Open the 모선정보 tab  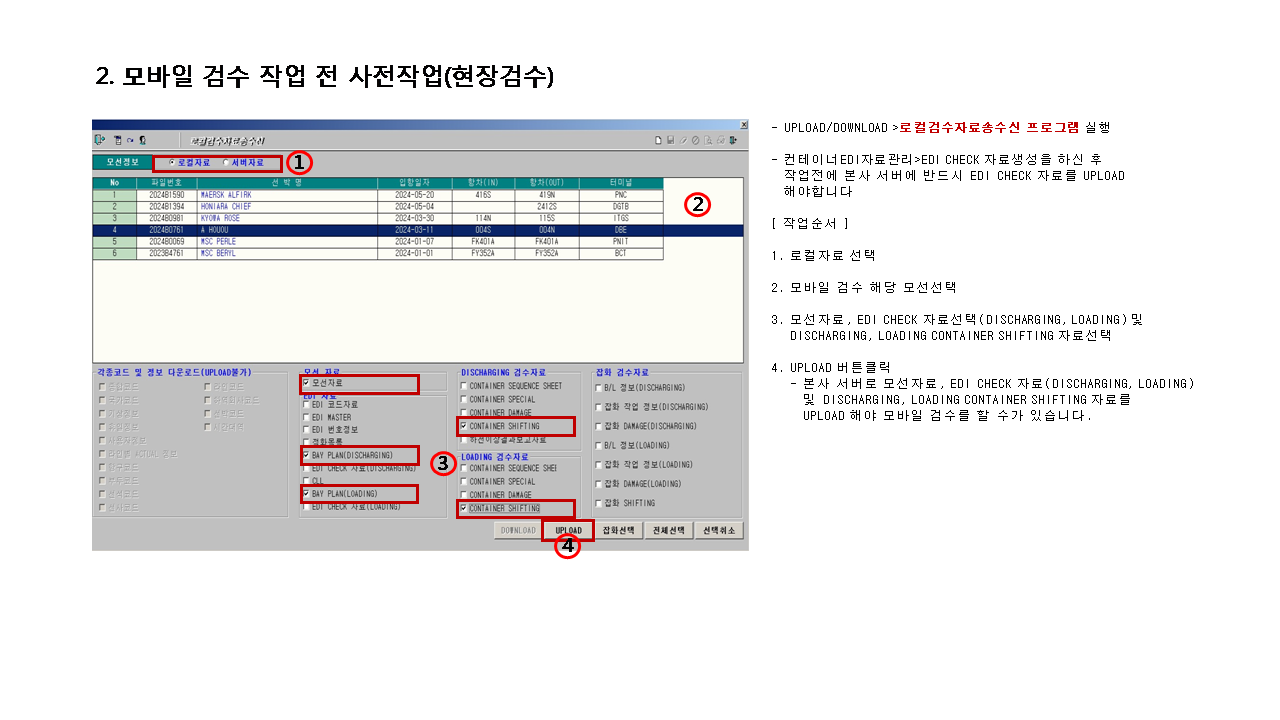point(122,161)
